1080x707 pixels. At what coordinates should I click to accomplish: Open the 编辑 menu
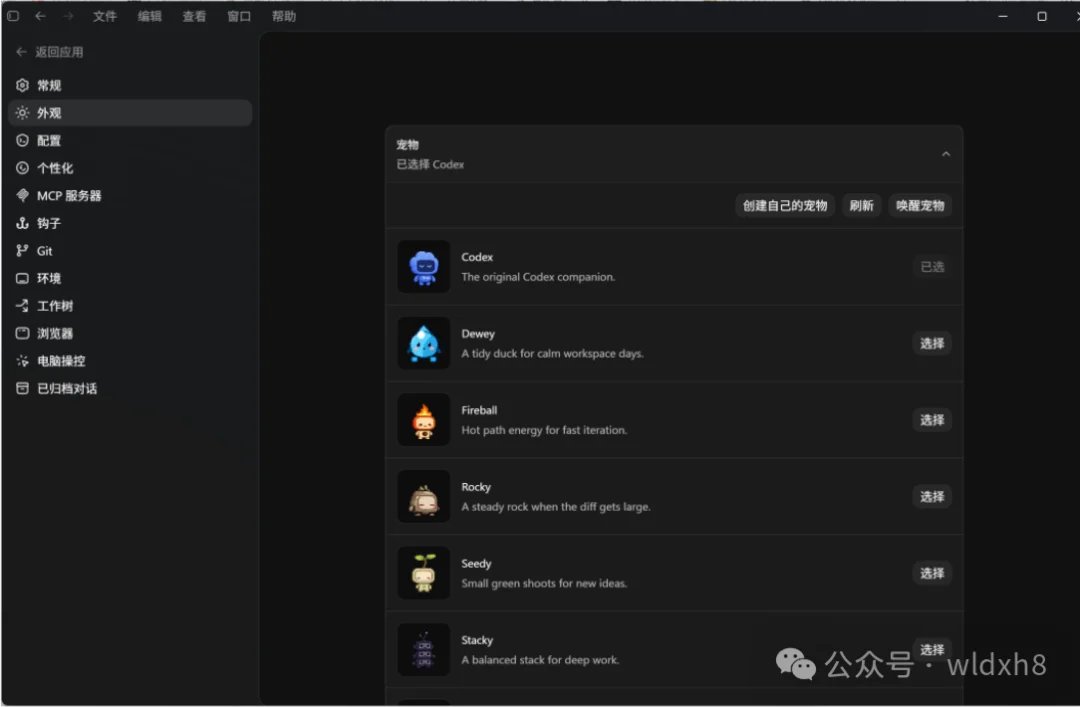[x=149, y=16]
